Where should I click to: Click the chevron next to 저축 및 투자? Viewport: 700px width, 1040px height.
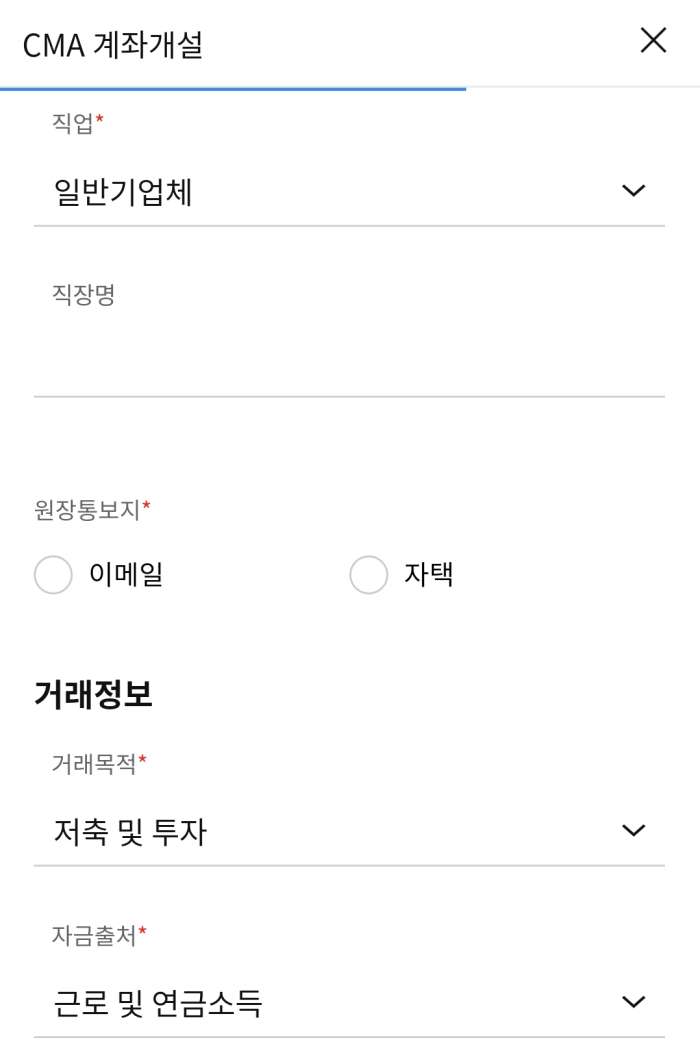tap(632, 830)
